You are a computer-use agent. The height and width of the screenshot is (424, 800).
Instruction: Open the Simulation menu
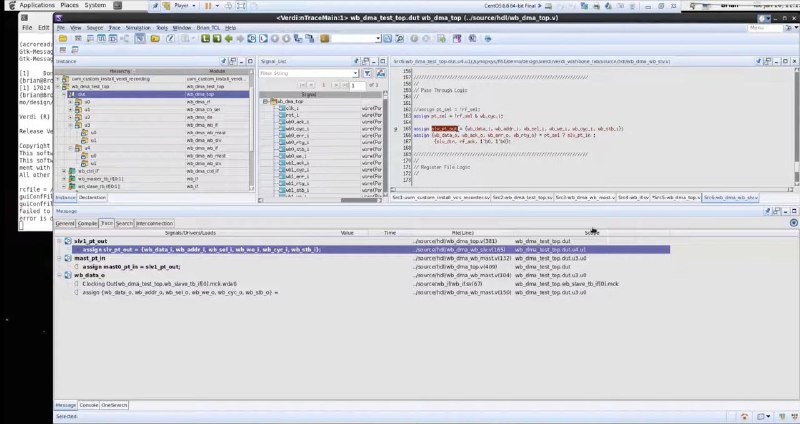(x=138, y=28)
